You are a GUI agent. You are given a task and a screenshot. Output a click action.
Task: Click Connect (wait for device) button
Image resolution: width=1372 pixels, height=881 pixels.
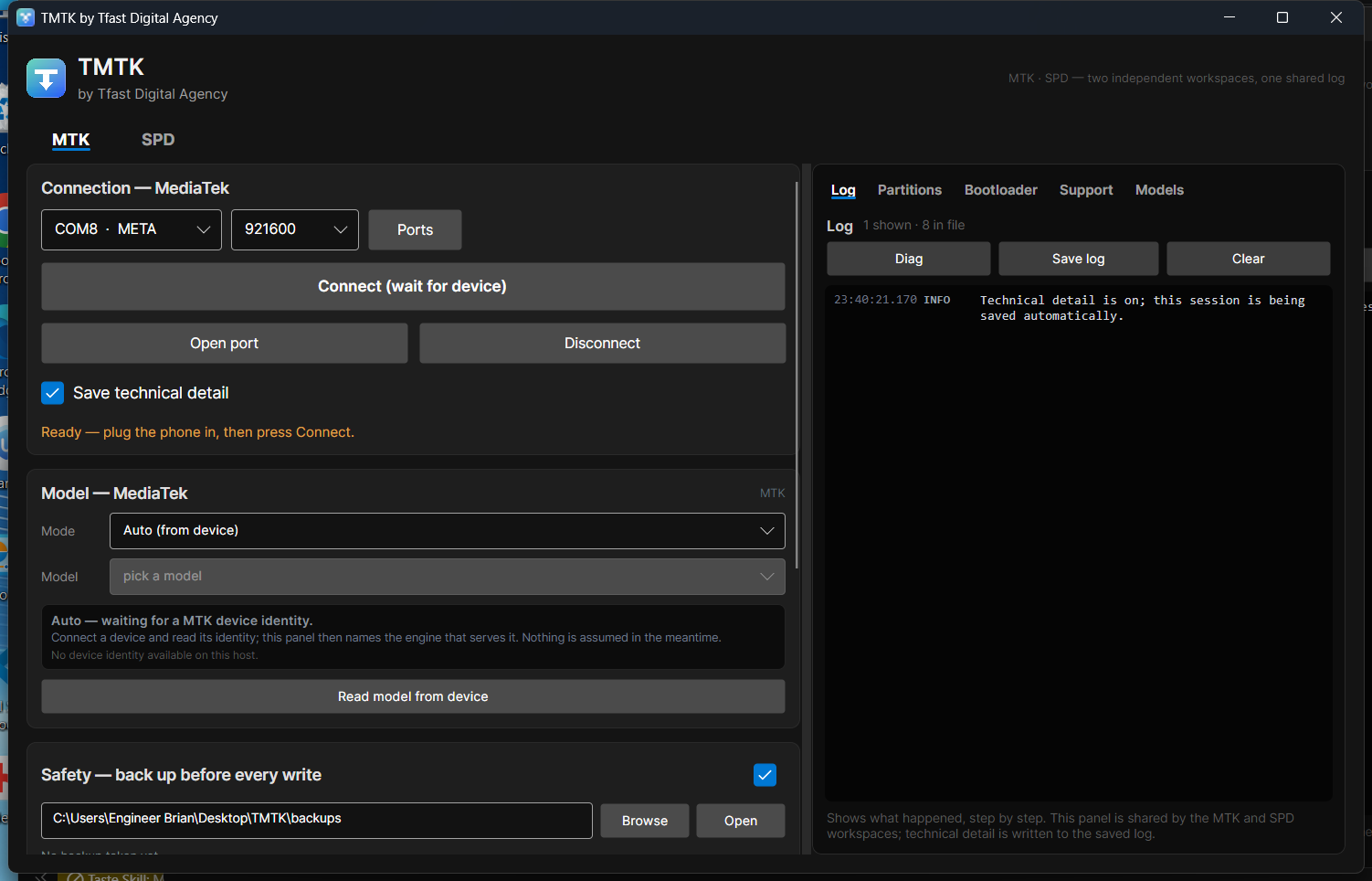(413, 286)
